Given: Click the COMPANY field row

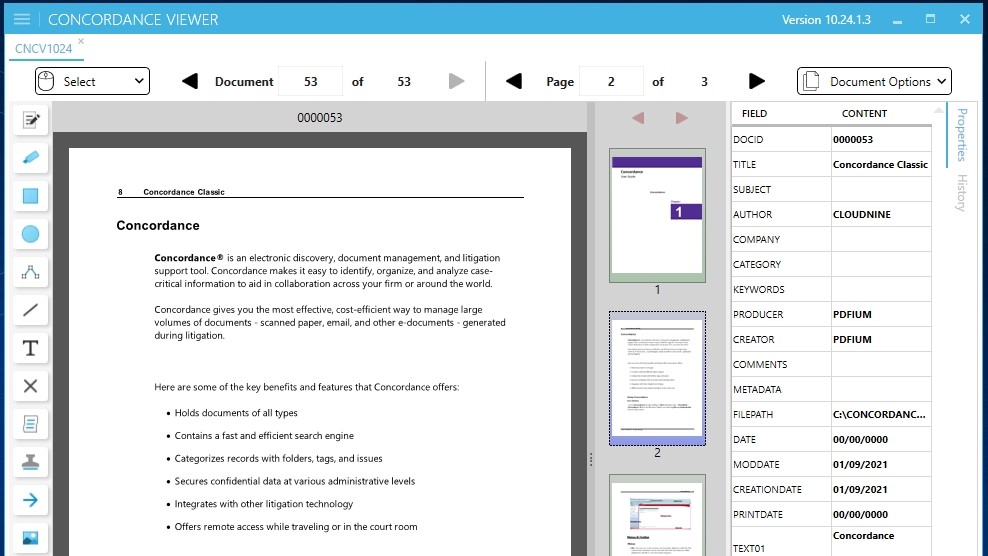Looking at the screenshot, I should tap(831, 240).
